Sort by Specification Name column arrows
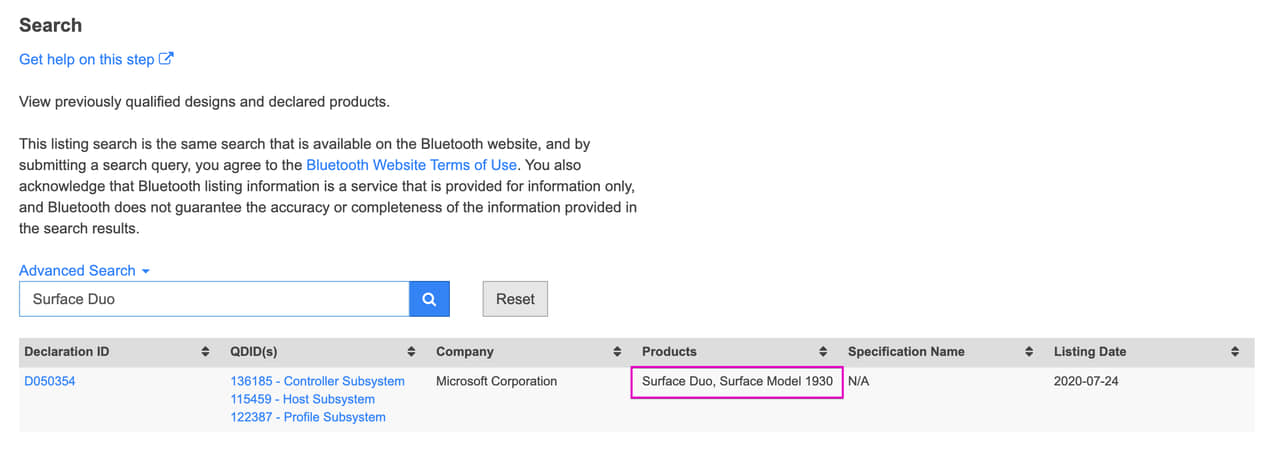The image size is (1280, 452). (1029, 352)
